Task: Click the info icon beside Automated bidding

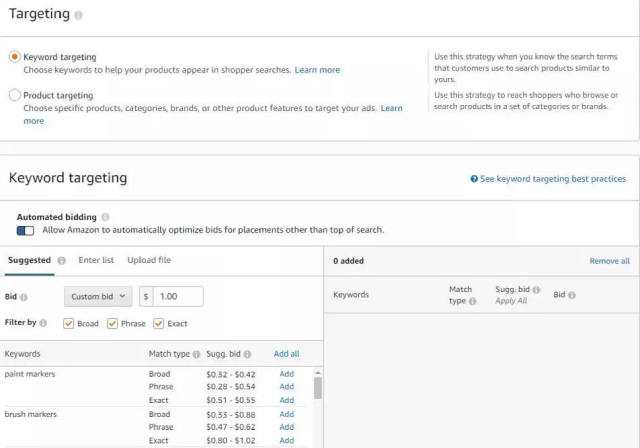Action: click(x=106, y=217)
